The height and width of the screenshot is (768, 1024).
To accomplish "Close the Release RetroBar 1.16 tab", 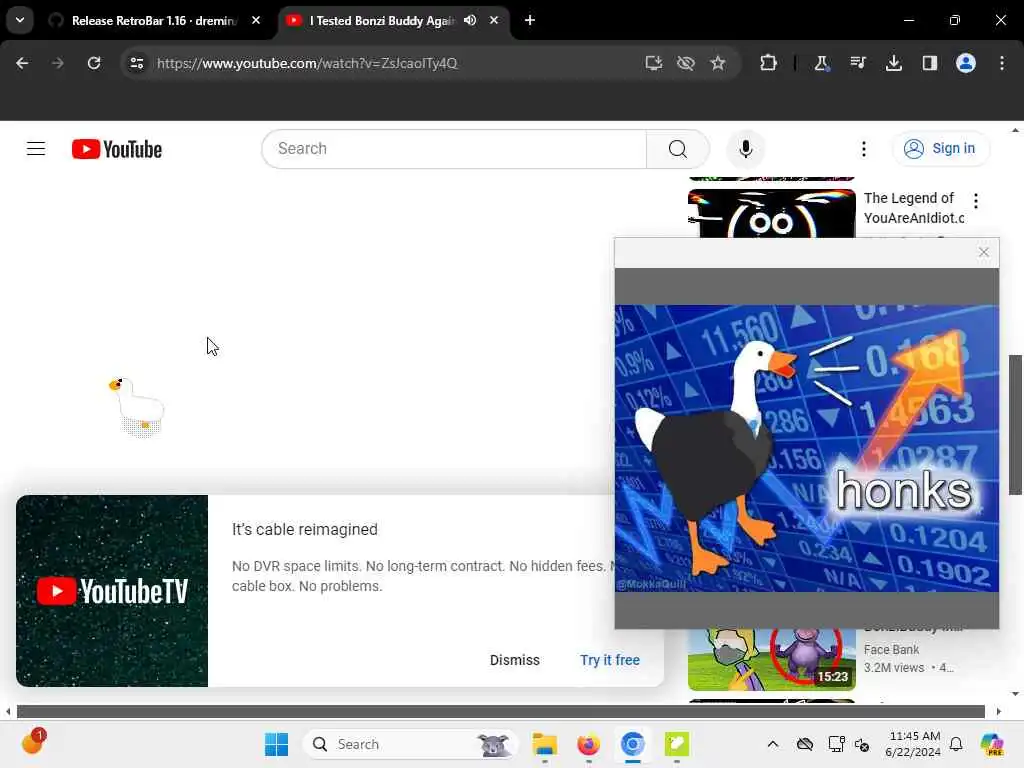I will [x=256, y=20].
